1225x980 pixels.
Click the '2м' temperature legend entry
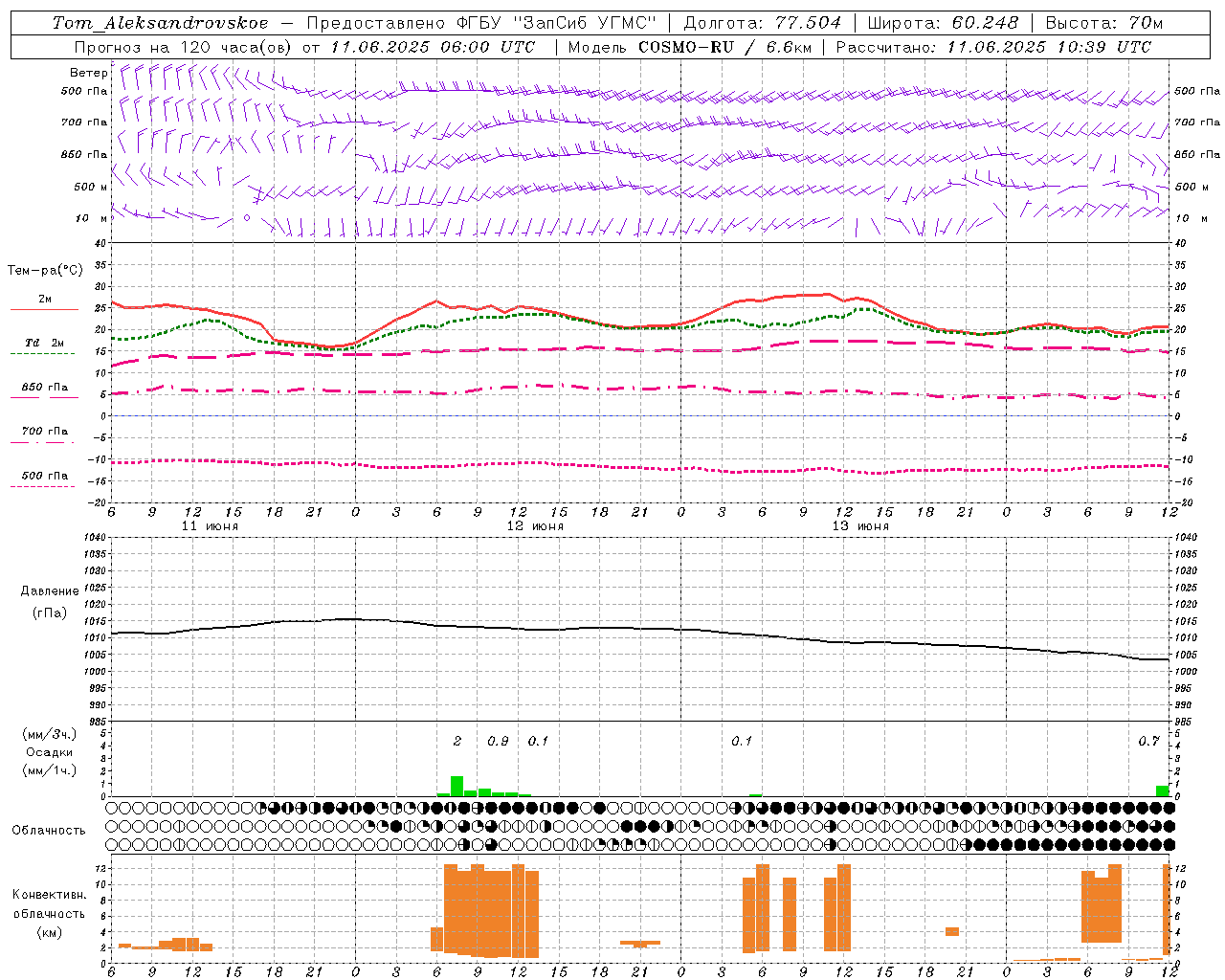45,299
